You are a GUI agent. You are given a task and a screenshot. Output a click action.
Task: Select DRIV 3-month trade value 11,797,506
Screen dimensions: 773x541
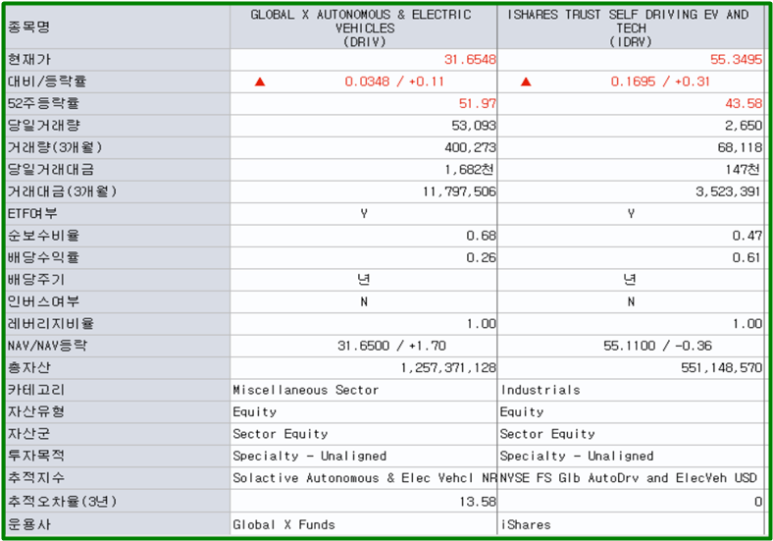pos(459,191)
